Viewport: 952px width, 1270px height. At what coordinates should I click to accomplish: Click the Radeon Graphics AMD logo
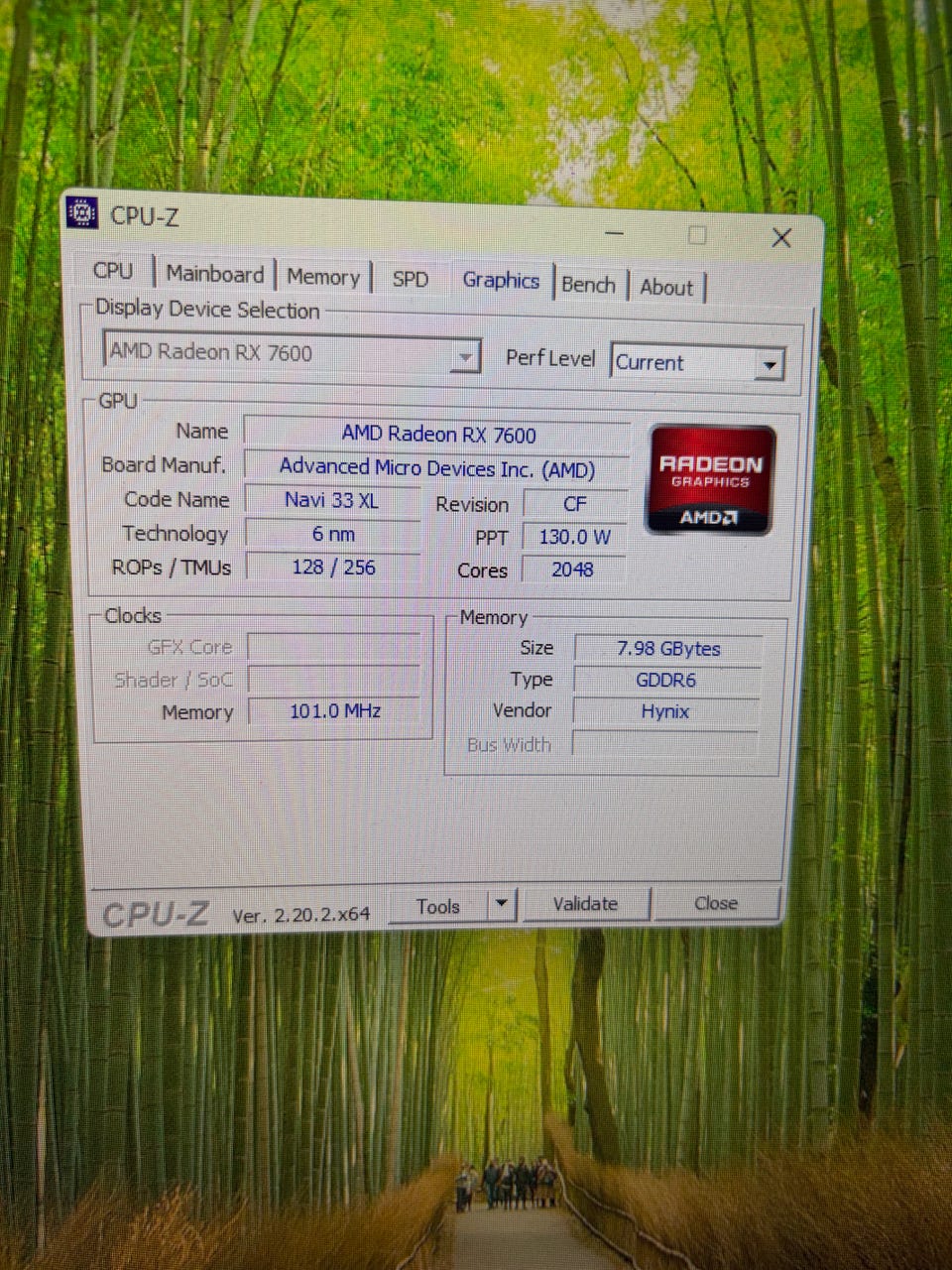(710, 480)
